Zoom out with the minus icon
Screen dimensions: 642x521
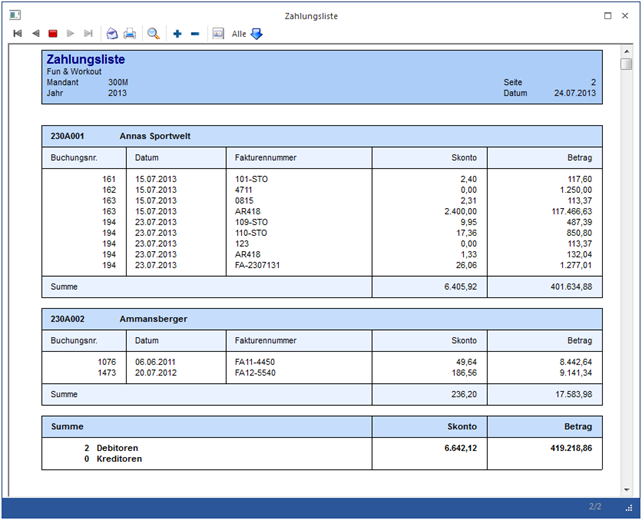[194, 34]
